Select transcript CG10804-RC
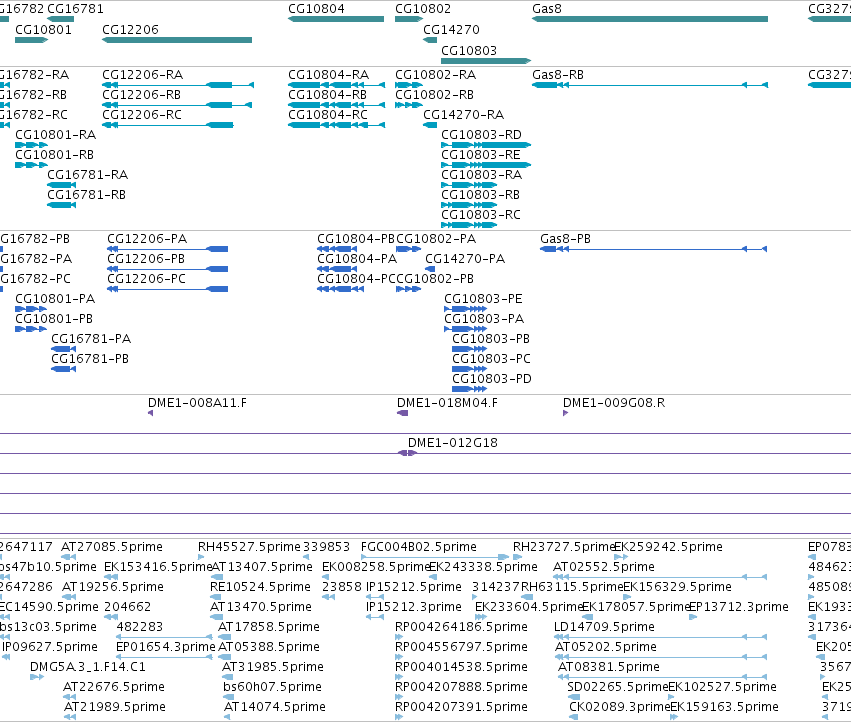The image size is (851, 722). [336, 125]
